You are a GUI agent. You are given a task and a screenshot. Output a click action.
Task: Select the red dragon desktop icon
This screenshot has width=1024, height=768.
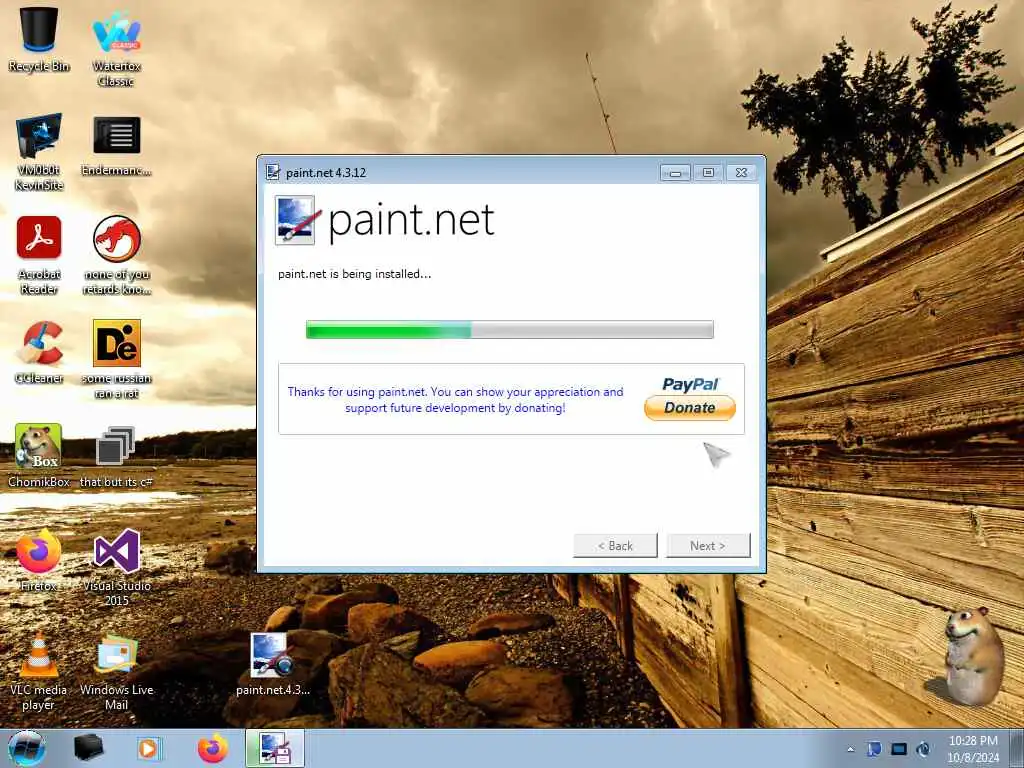[116, 255]
